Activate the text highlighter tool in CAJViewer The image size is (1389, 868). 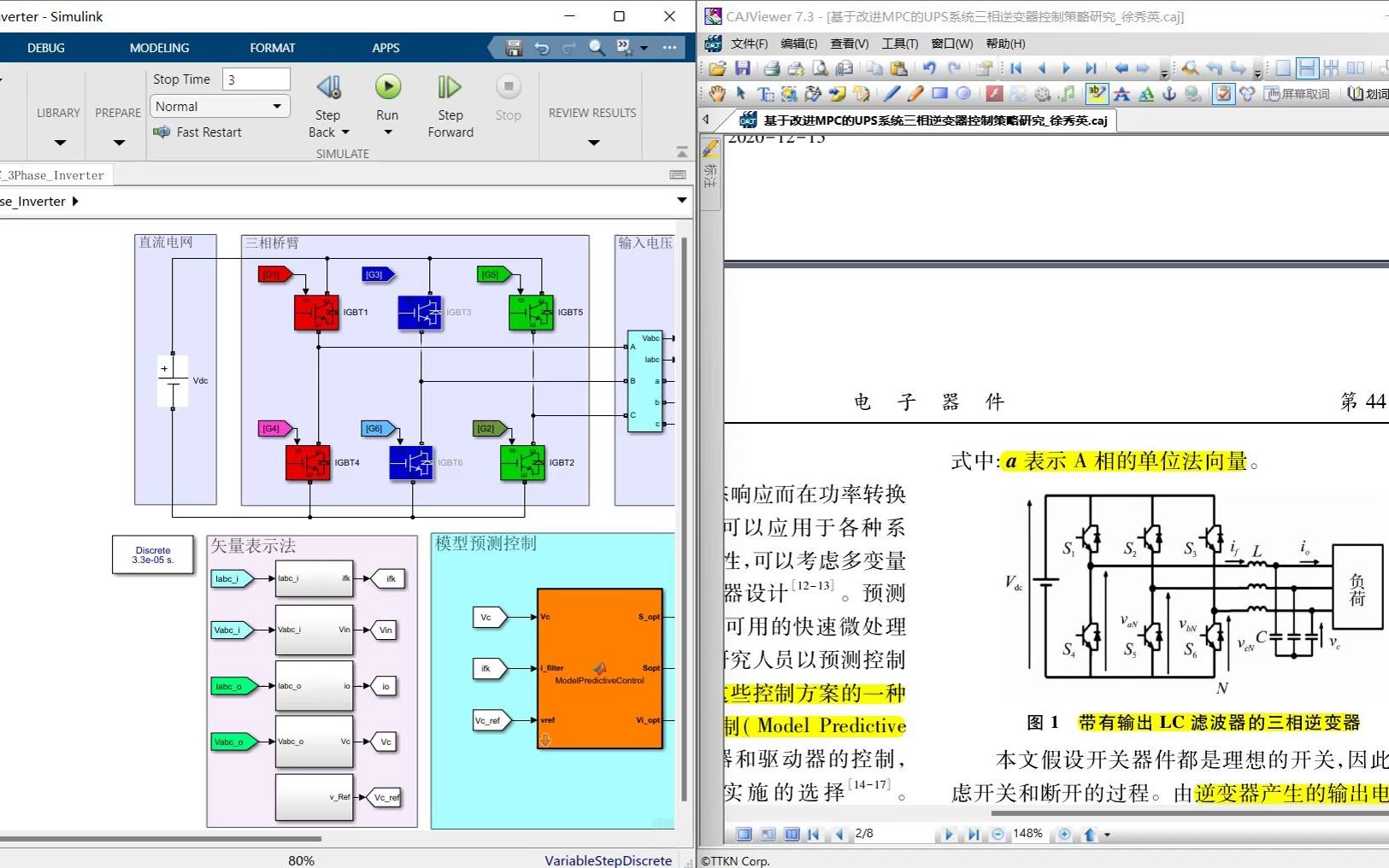1096,93
